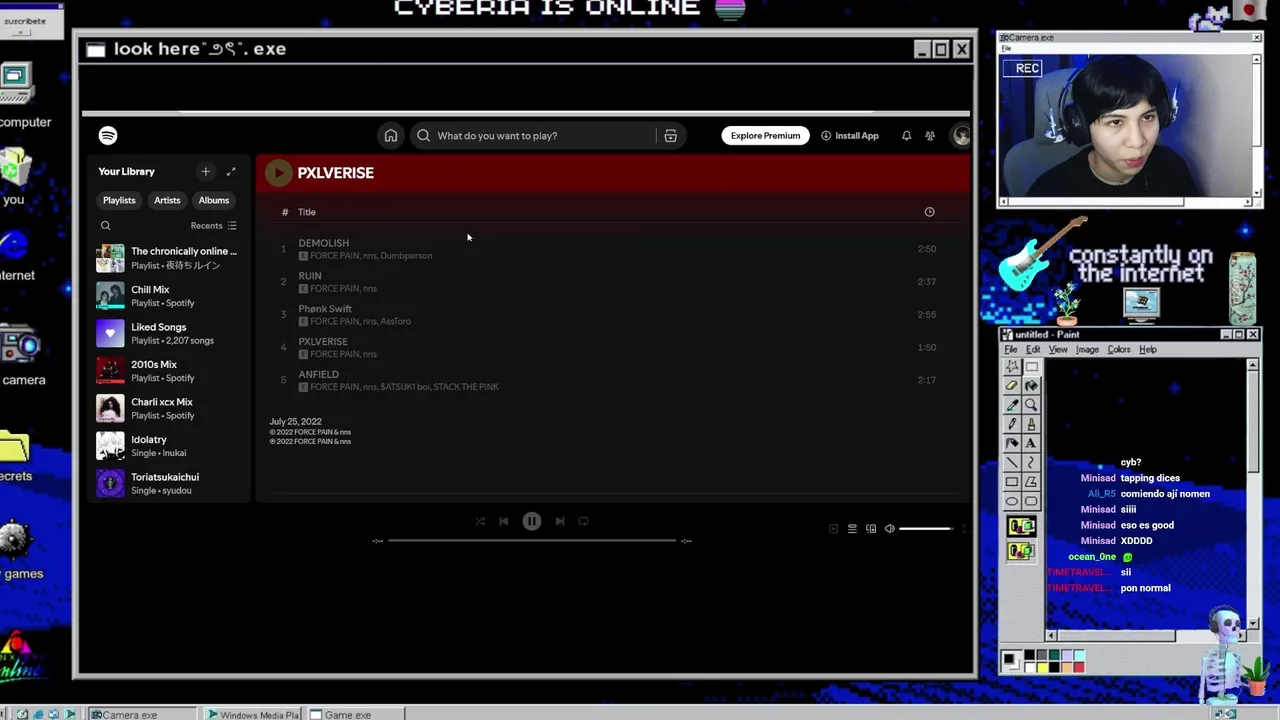
Task: Open Connect to a device icon
Action: (x=871, y=528)
